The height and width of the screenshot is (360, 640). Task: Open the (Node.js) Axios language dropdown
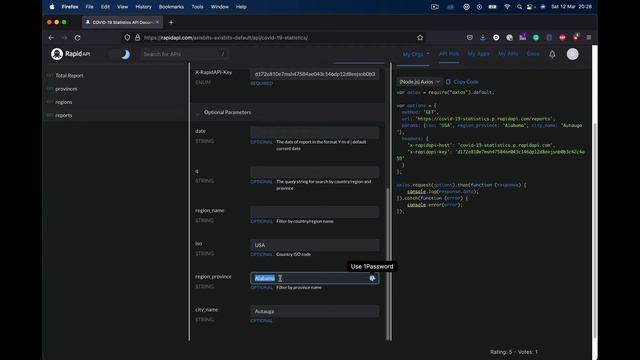coord(419,82)
